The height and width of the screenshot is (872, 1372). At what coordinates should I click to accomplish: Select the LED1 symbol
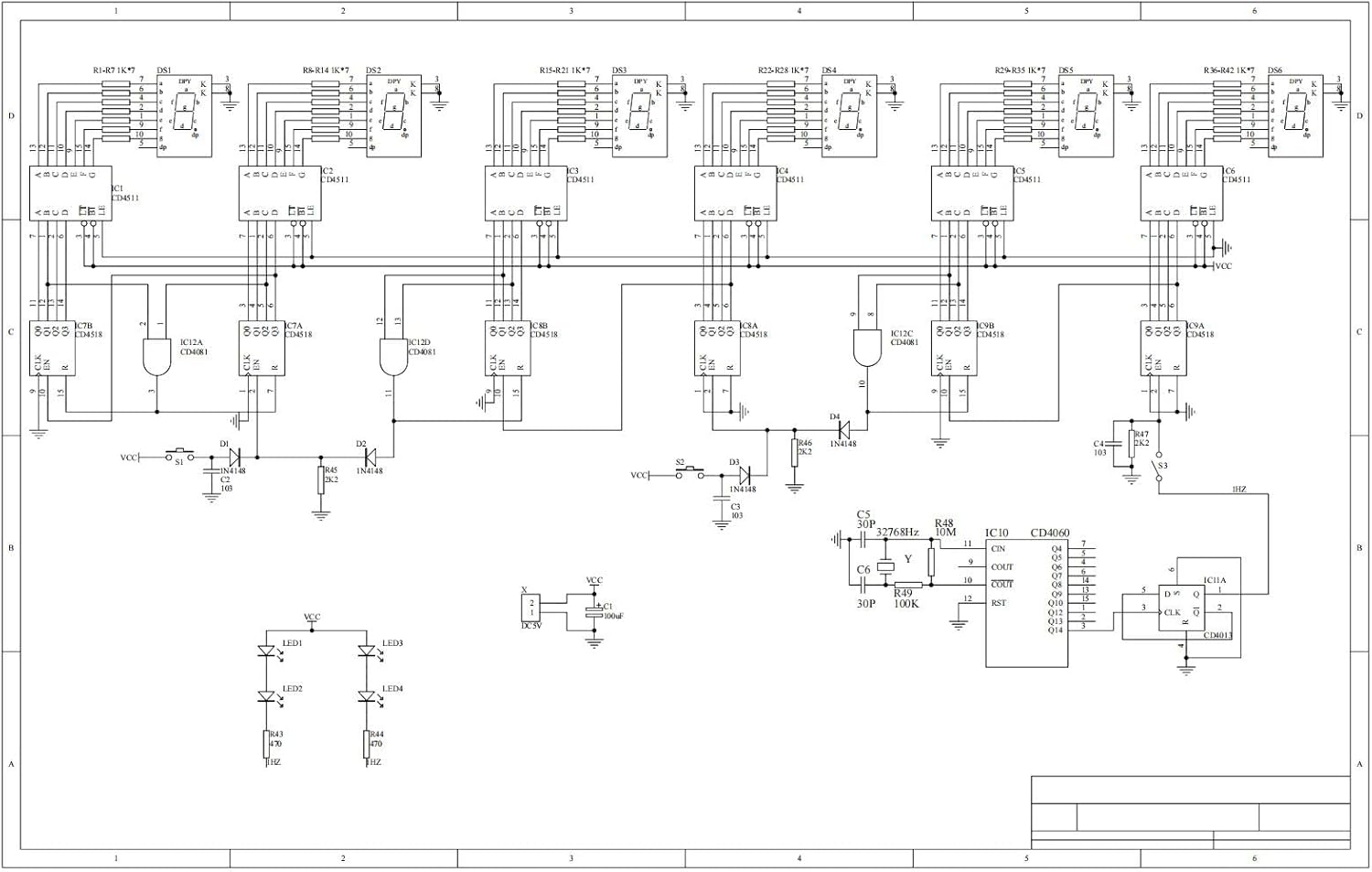[x=265, y=650]
